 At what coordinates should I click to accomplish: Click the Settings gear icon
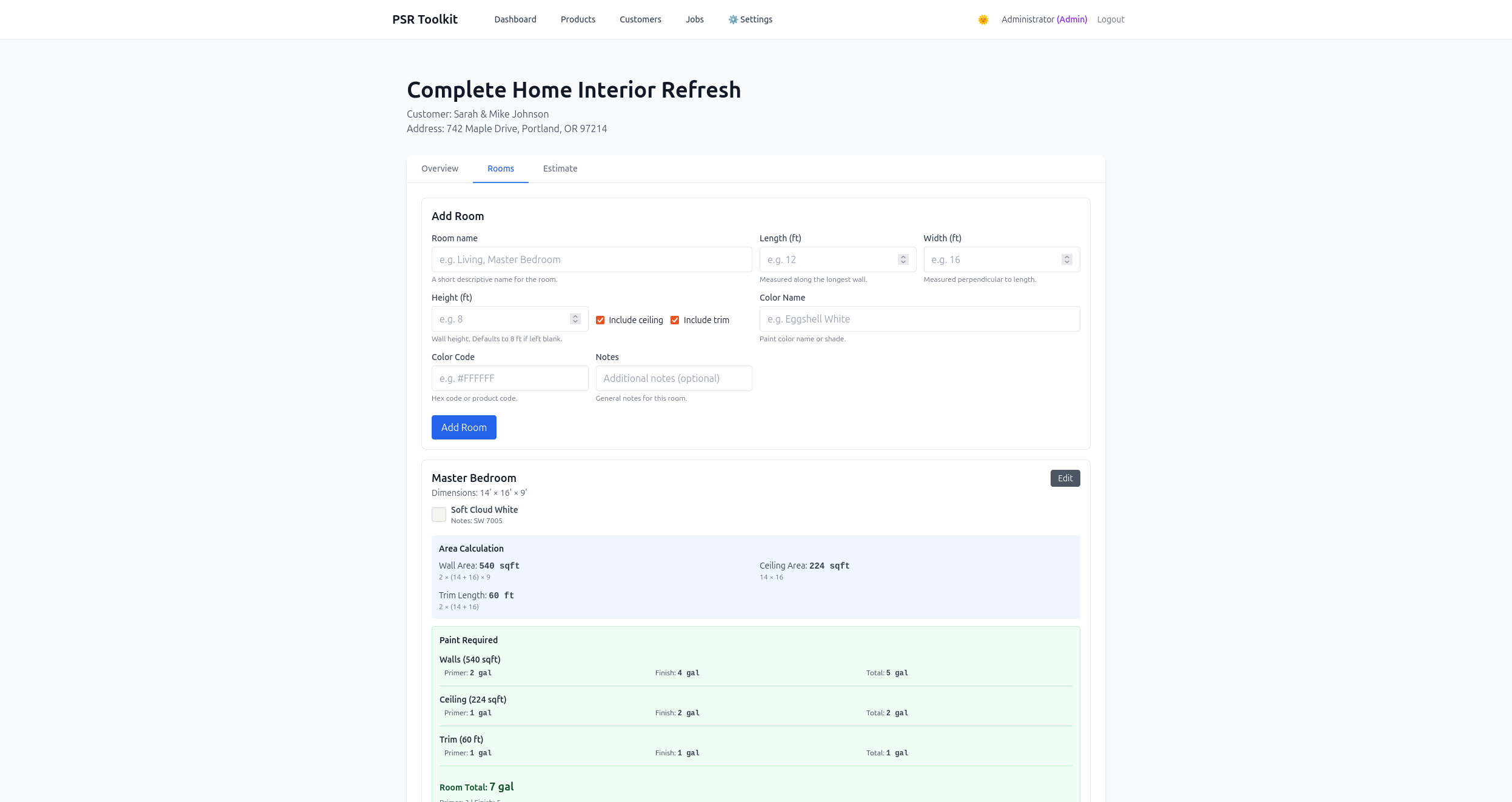coord(733,19)
